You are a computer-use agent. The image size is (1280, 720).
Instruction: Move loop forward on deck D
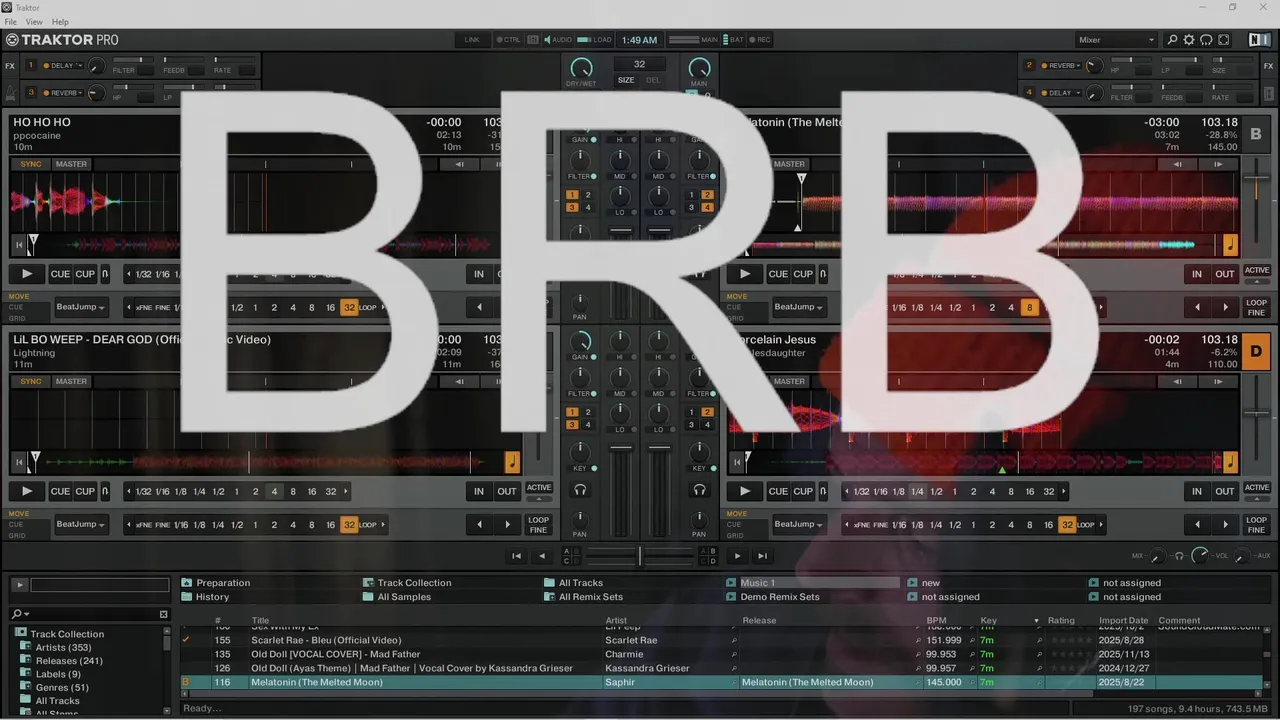tap(1225, 524)
